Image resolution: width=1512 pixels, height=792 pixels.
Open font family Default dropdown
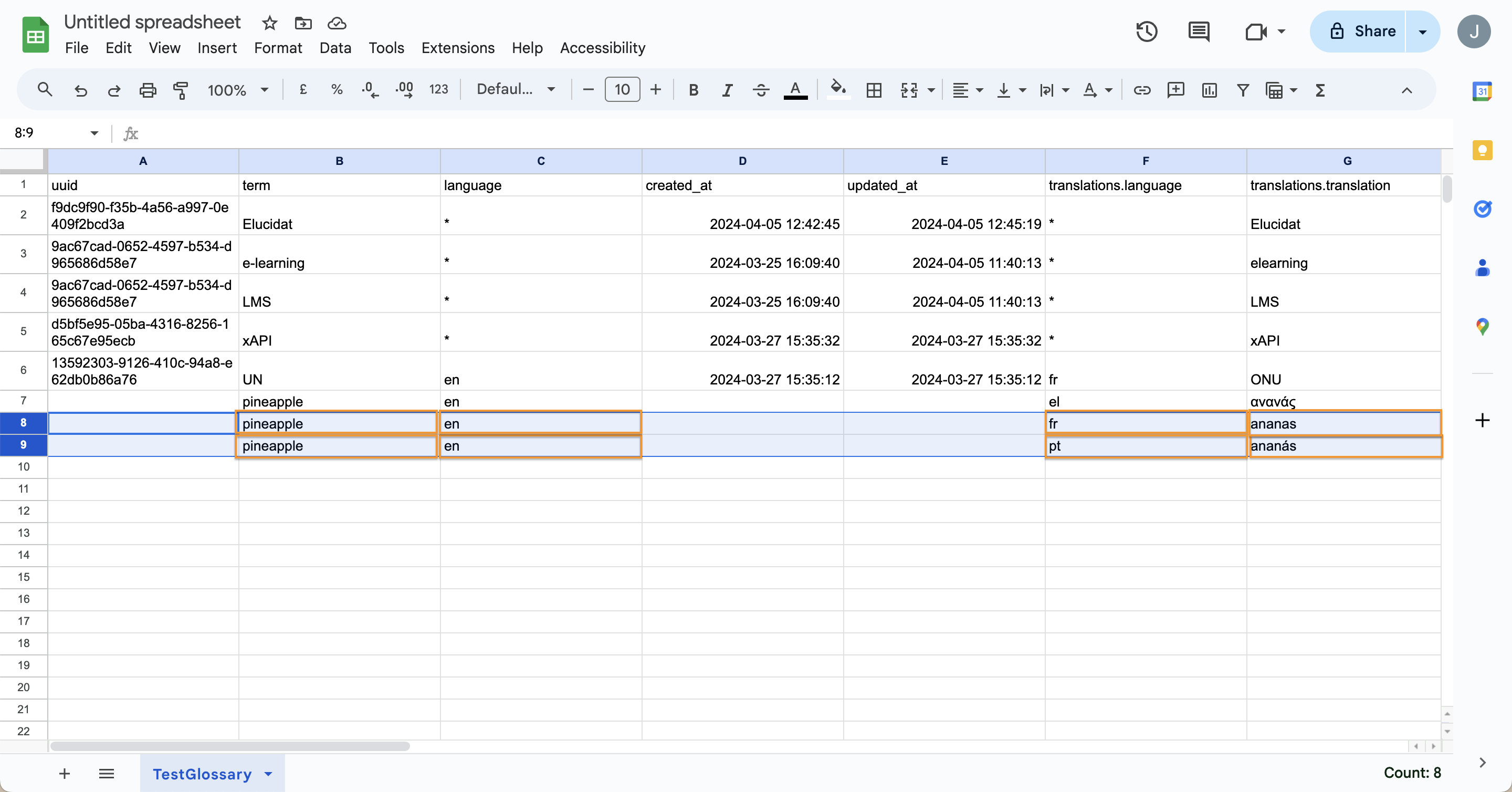click(x=516, y=90)
